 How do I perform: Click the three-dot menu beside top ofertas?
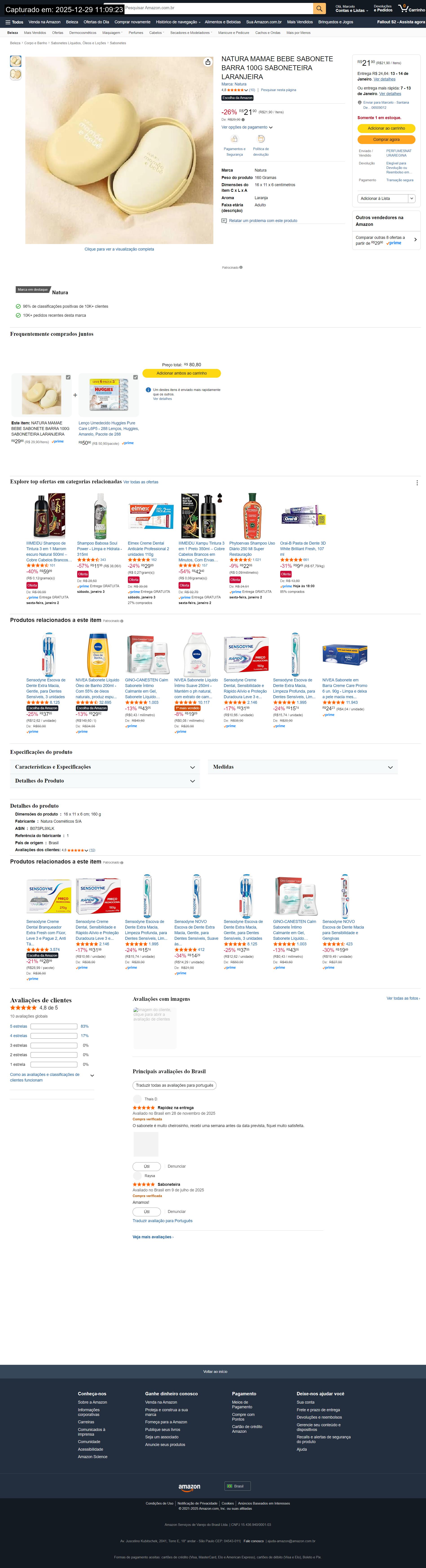click(x=417, y=483)
